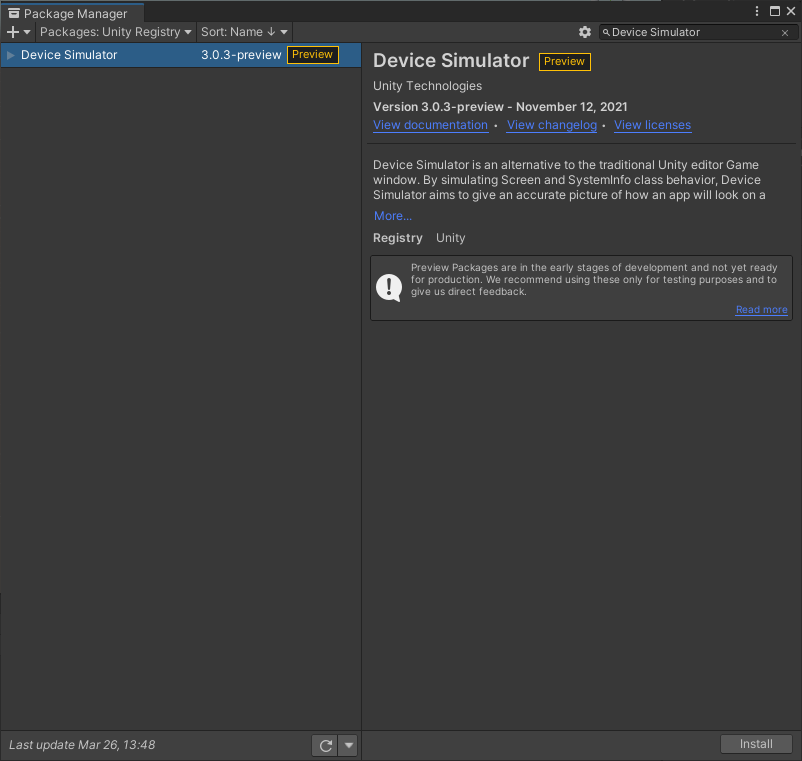Click the Version 3.0.3-preview - November 12, 2021 text
Viewport: 802px width, 761px height.
click(500, 107)
